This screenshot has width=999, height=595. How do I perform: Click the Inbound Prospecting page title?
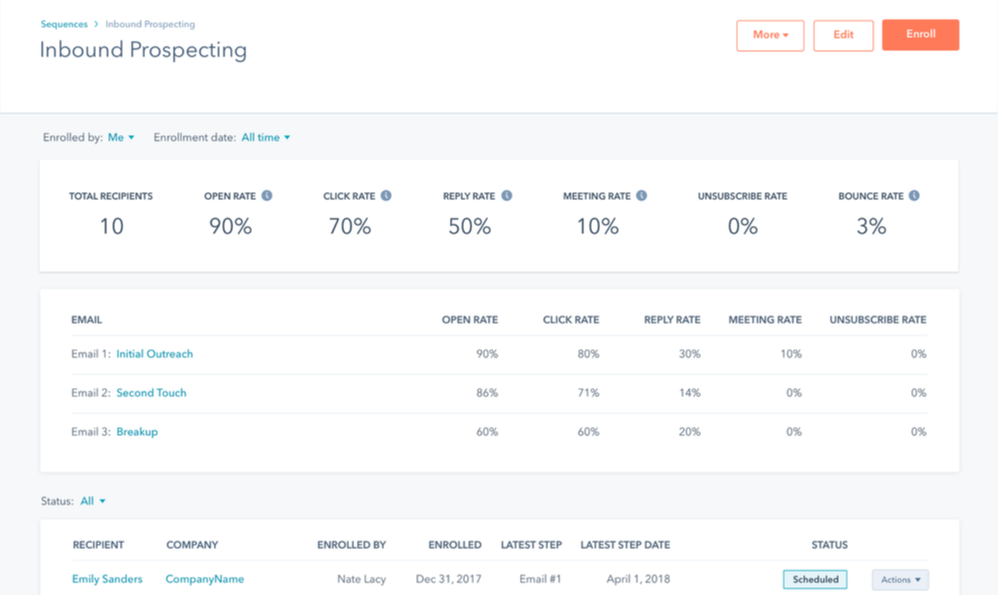[141, 49]
